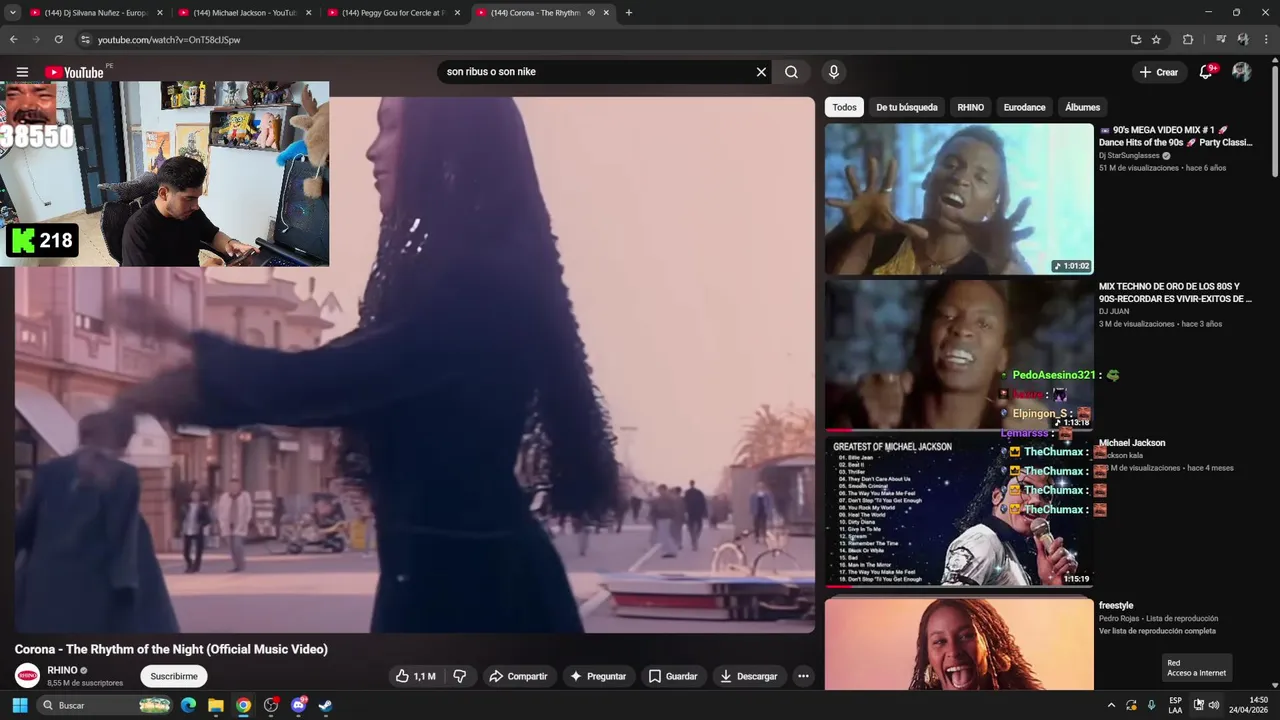Select the RHINO filter chip
This screenshot has width=1280, height=720.
(970, 107)
